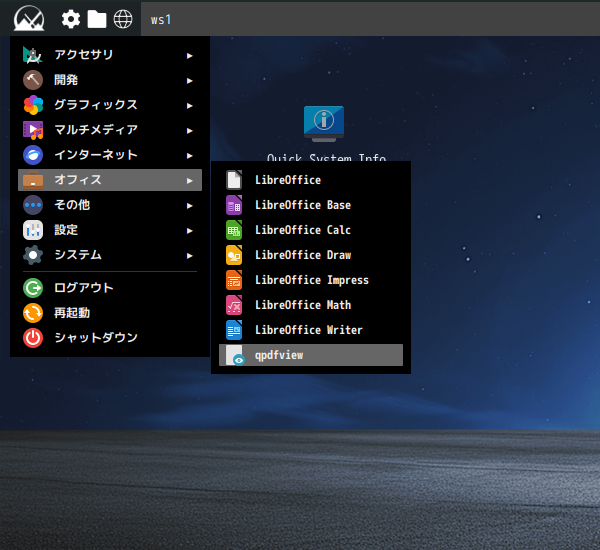Launch LibreOffice Writer
This screenshot has height=550, width=600.
310,330
